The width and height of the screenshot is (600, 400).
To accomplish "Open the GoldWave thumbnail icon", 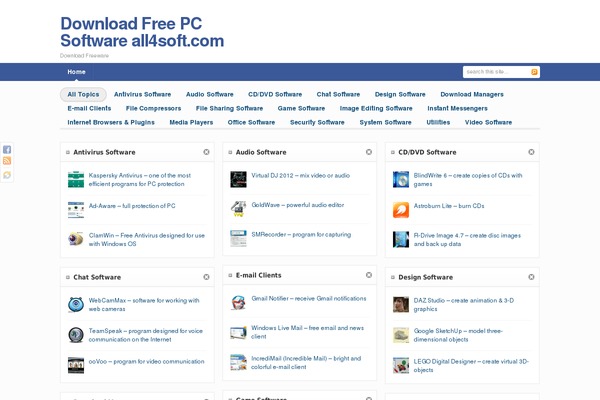I will click(x=238, y=209).
